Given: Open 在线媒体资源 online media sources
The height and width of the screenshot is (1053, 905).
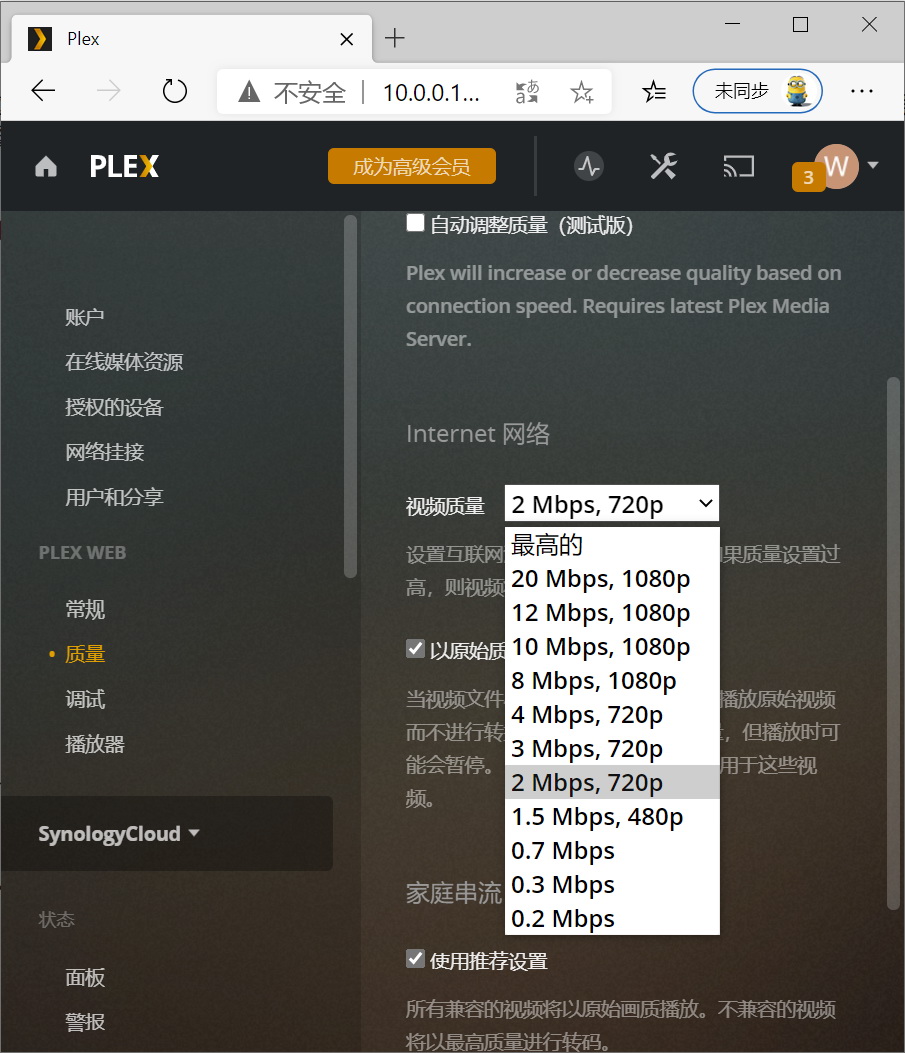Looking at the screenshot, I should pyautogui.click(x=124, y=362).
